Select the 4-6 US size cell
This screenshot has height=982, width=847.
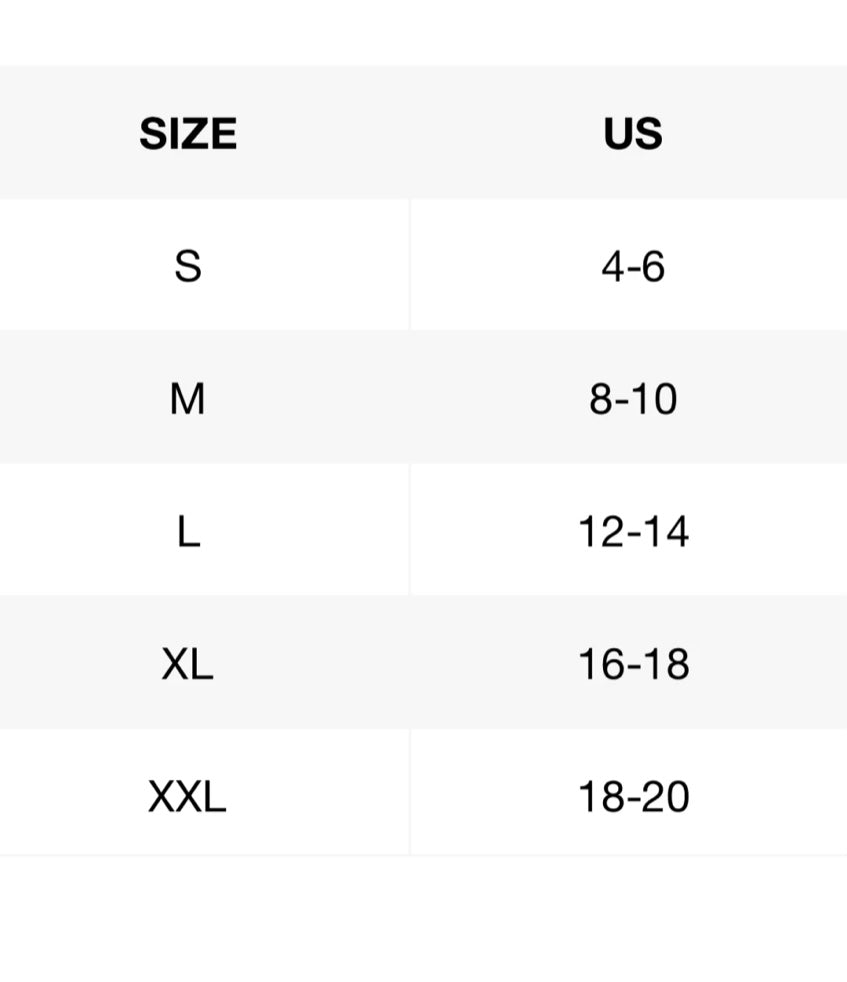click(x=629, y=264)
